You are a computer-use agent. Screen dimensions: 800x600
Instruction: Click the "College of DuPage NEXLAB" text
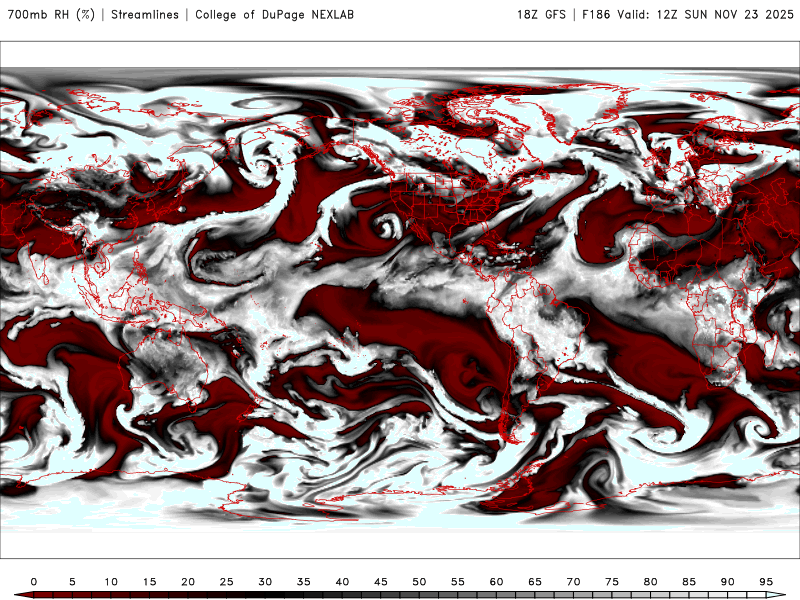point(274,14)
